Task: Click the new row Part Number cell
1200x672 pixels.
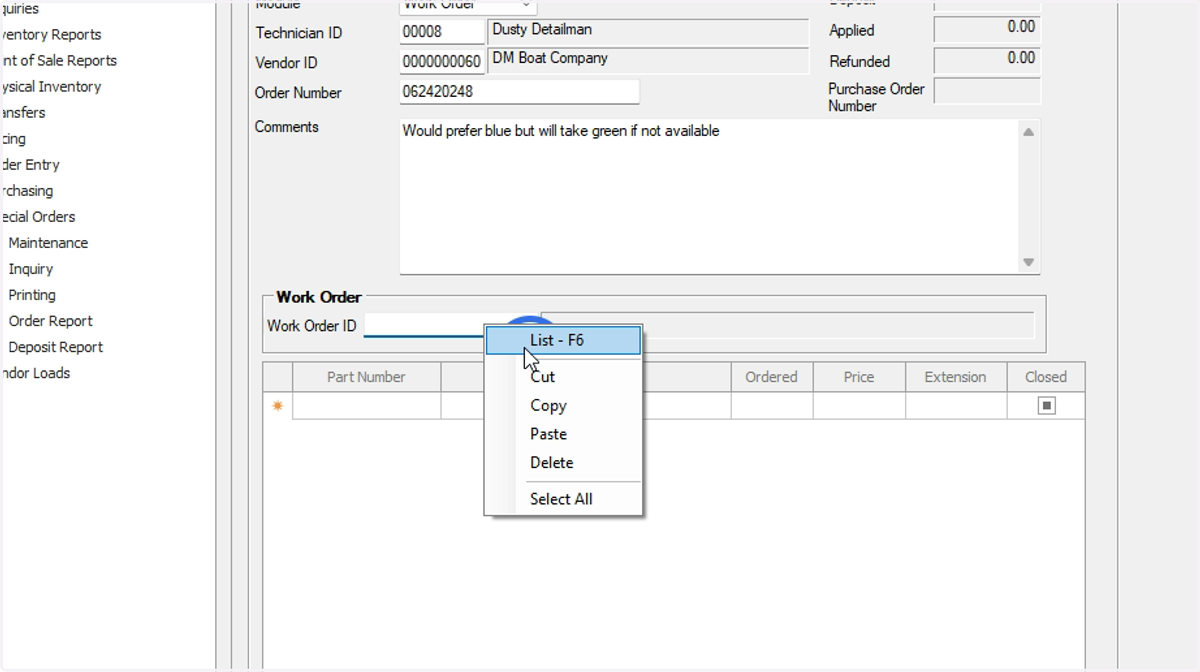Action: click(366, 405)
